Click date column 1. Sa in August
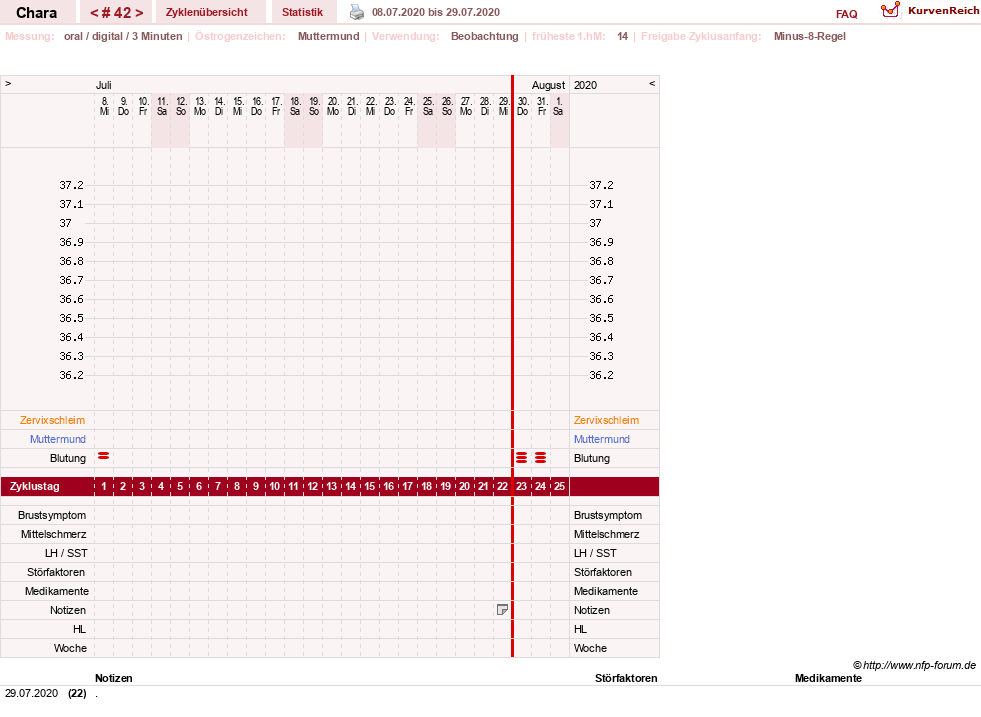The image size is (981, 717). pyautogui.click(x=558, y=106)
